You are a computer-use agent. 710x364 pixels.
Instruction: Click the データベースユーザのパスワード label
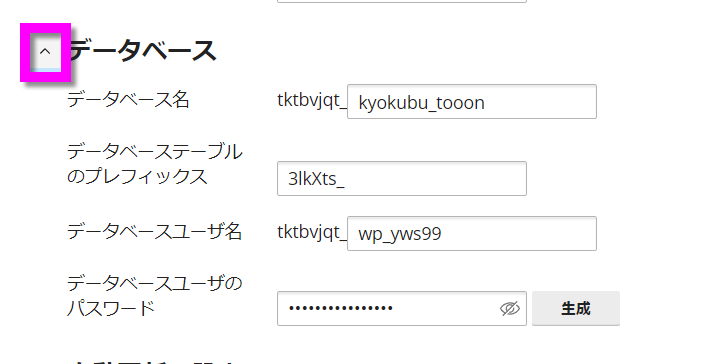pos(154,296)
